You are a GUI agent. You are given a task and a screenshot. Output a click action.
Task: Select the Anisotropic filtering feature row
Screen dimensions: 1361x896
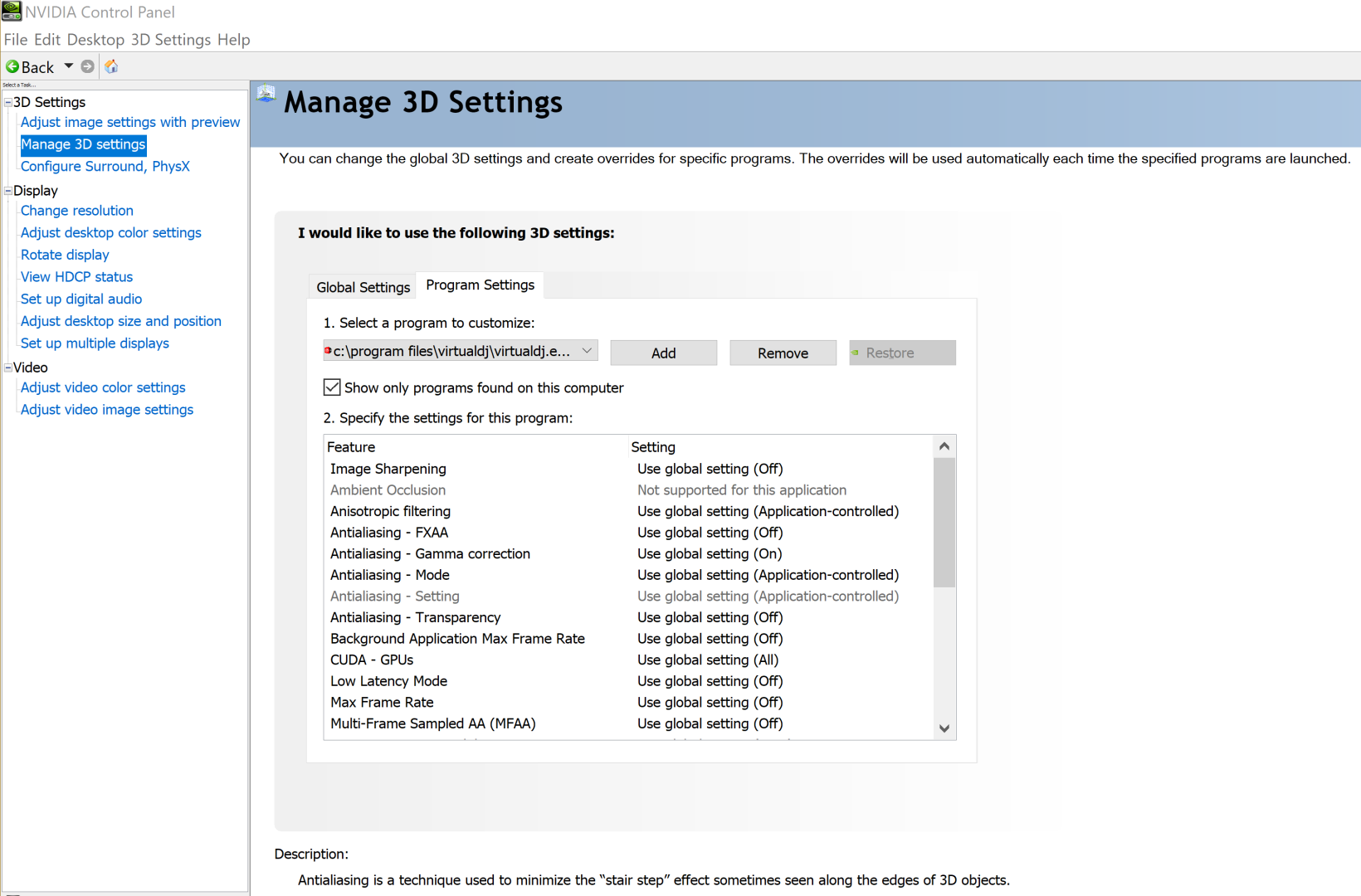(x=629, y=511)
